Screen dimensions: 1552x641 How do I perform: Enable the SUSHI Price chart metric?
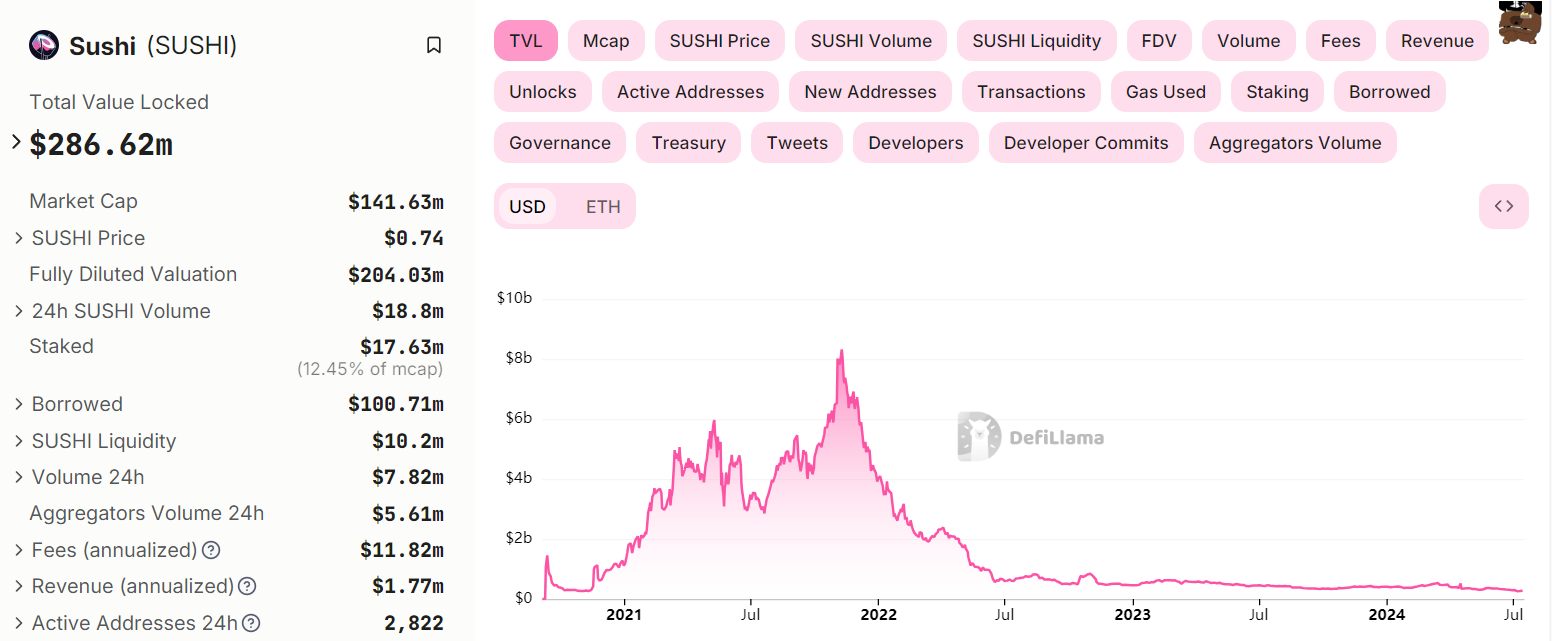point(720,41)
